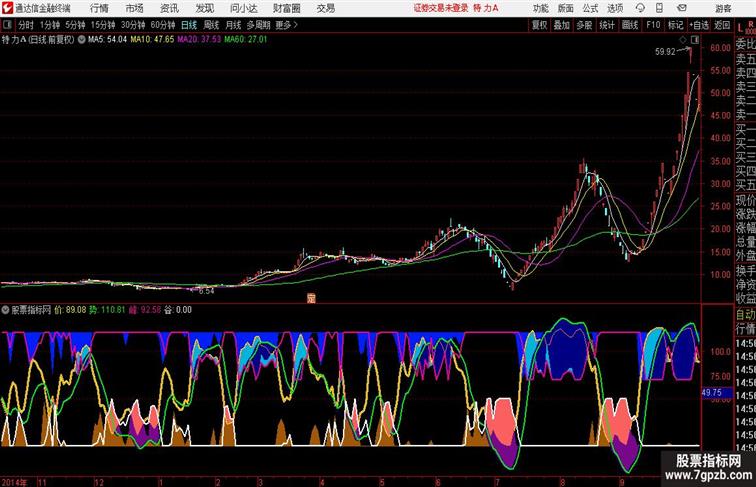Screen dimensions: 756x487
Task: Click the 证券交易未登录 status text
Action: click(x=441, y=8)
